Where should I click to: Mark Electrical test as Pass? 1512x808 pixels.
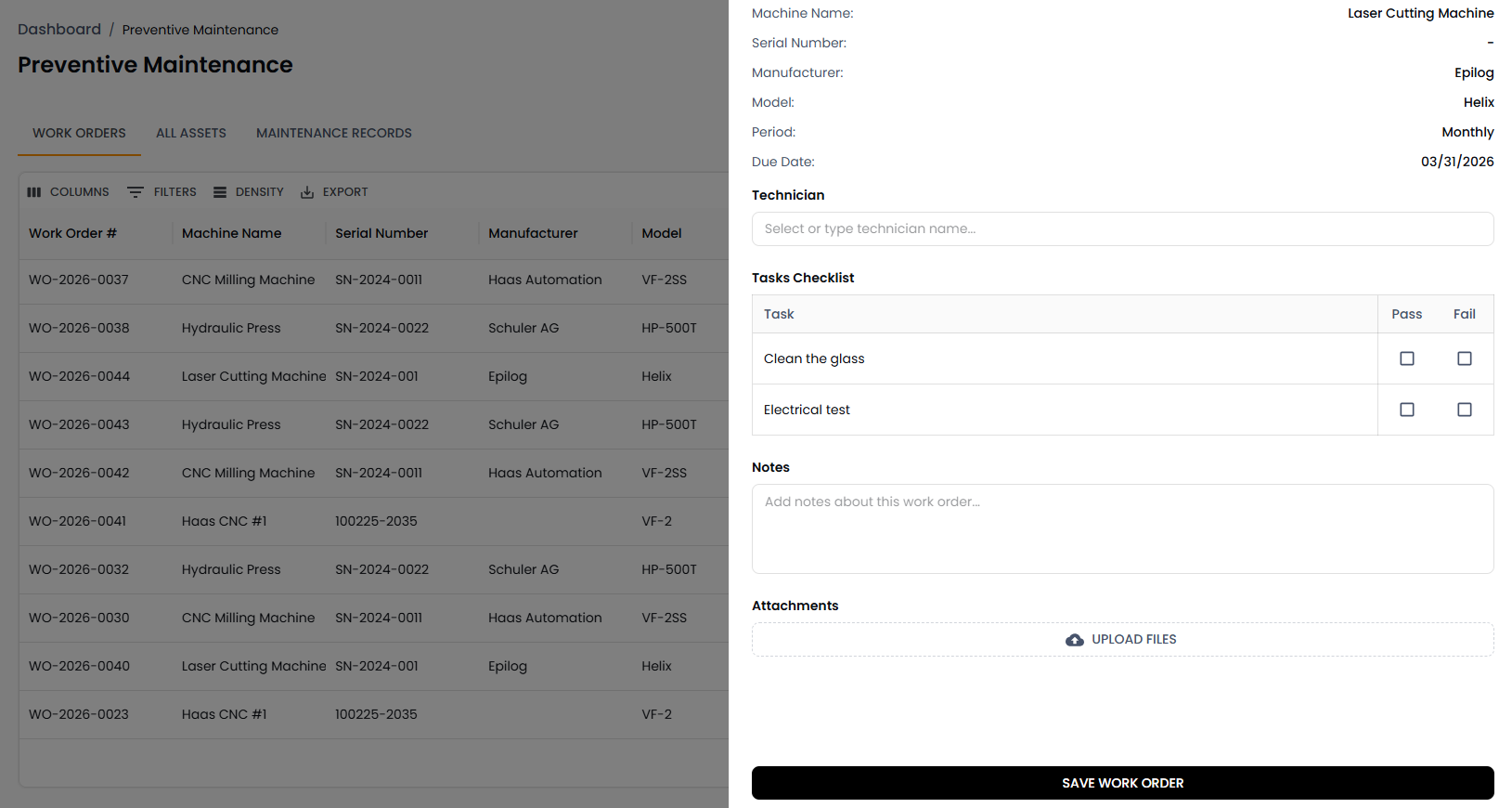click(x=1407, y=410)
